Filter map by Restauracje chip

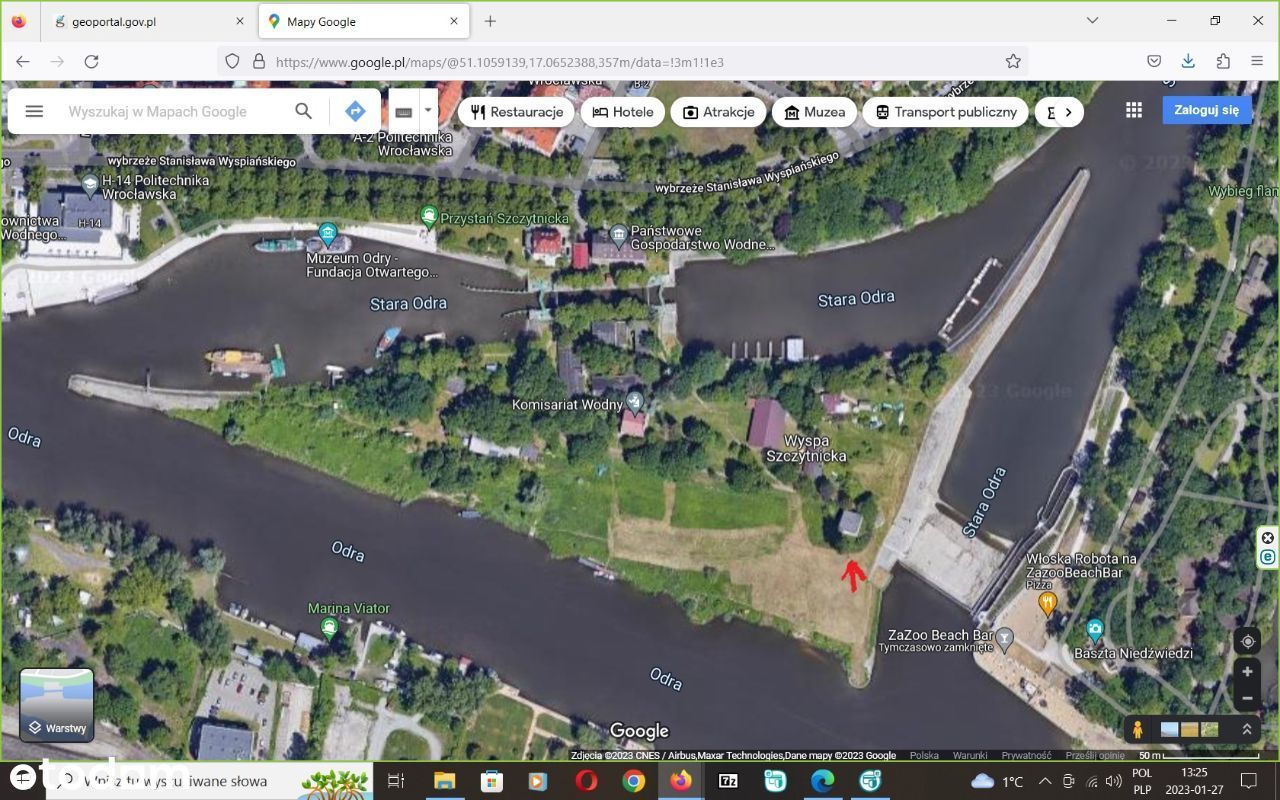tap(517, 112)
